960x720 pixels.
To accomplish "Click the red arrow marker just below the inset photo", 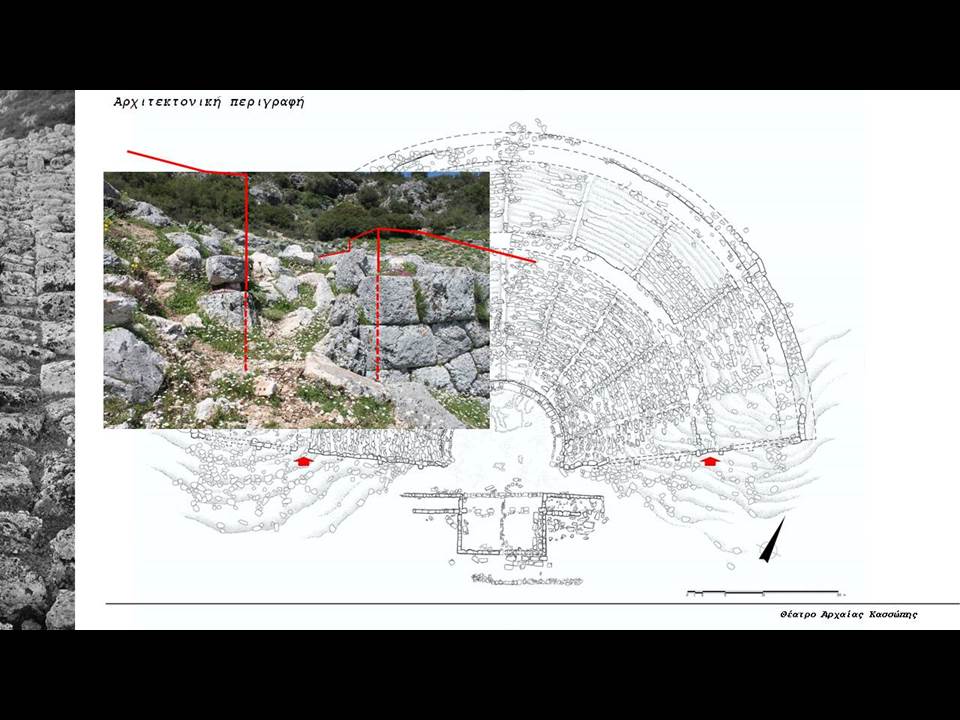I will [304, 461].
